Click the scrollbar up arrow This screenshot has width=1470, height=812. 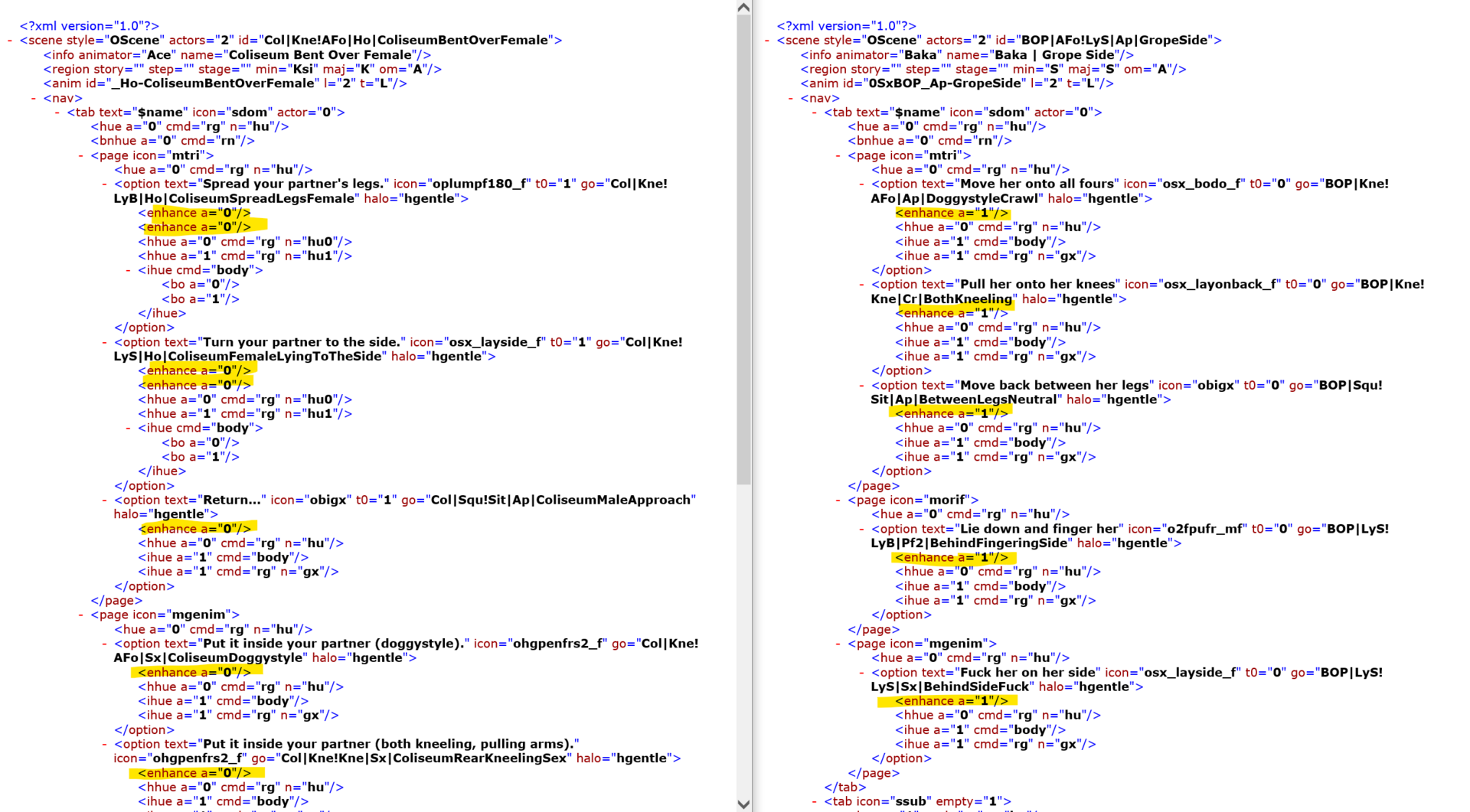coord(743,8)
